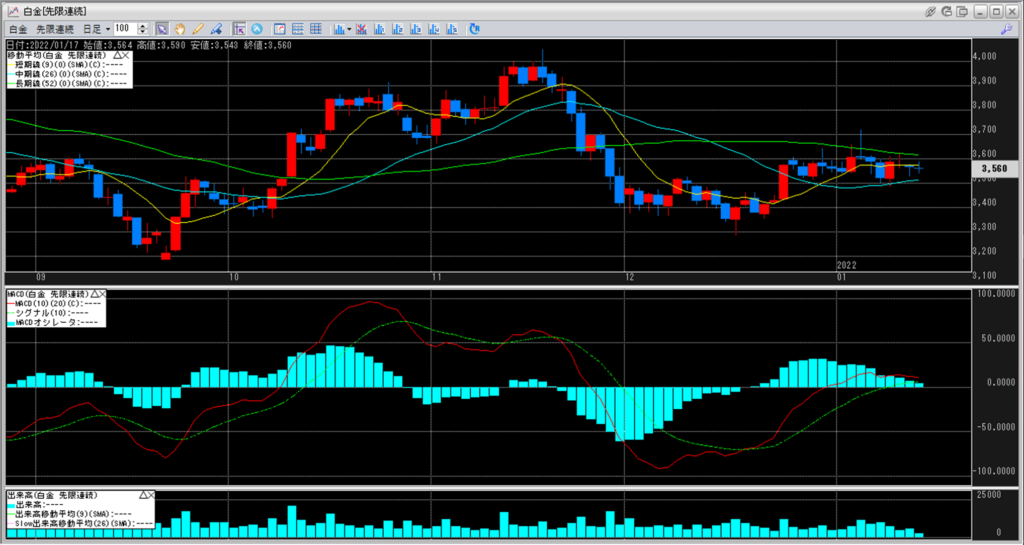Load chart template 4 icon
The width and height of the screenshot is (1024, 545).
tap(433, 29)
